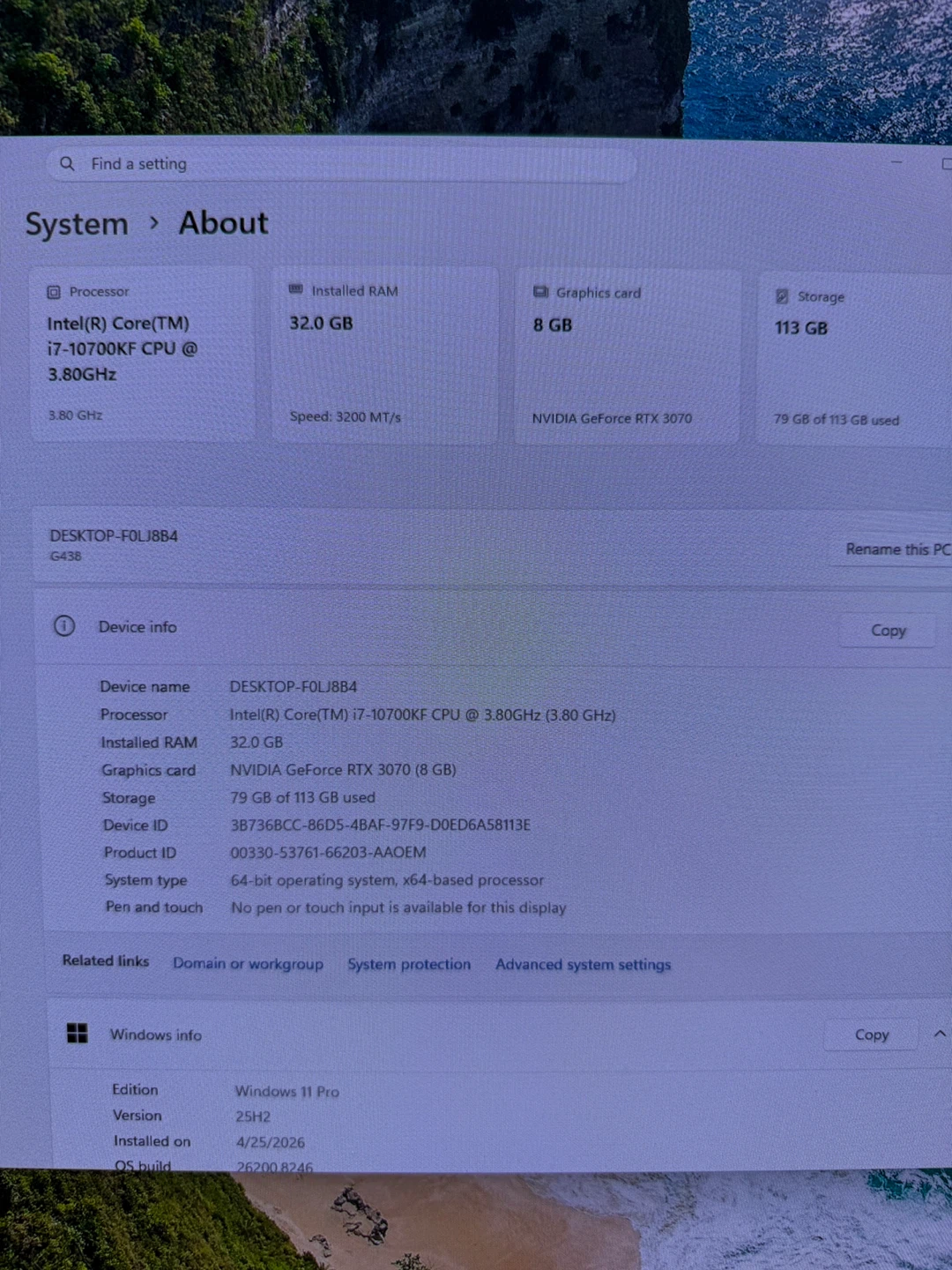Click the Windows logo icon
This screenshot has height=1270, width=952.
(x=78, y=1034)
